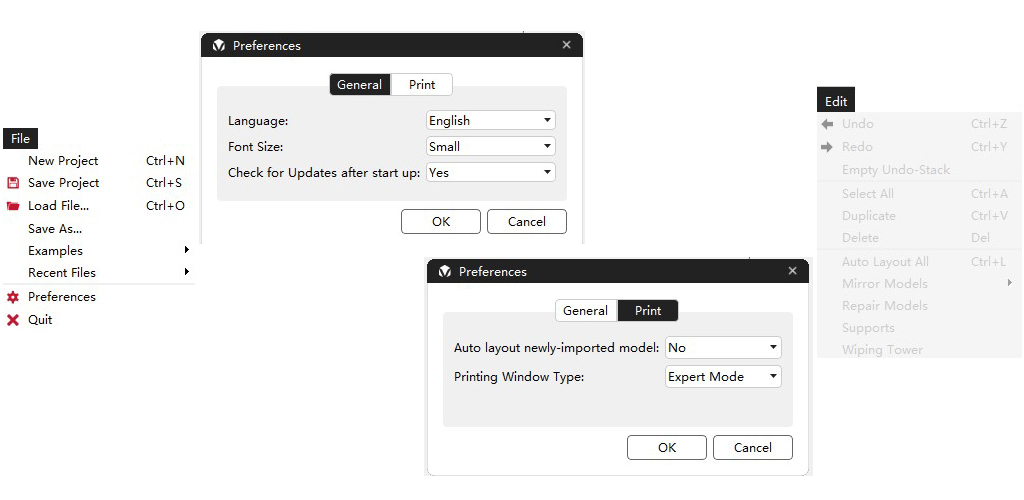Click the red Quit X icon

13,320
